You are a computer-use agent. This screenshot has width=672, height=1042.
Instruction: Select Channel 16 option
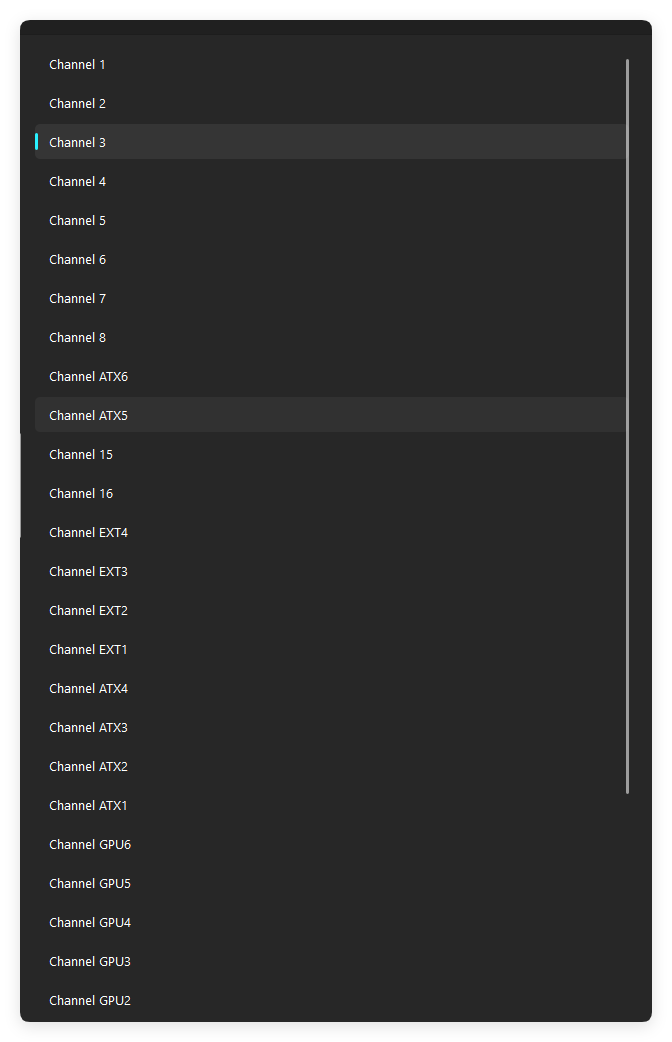click(x=332, y=493)
